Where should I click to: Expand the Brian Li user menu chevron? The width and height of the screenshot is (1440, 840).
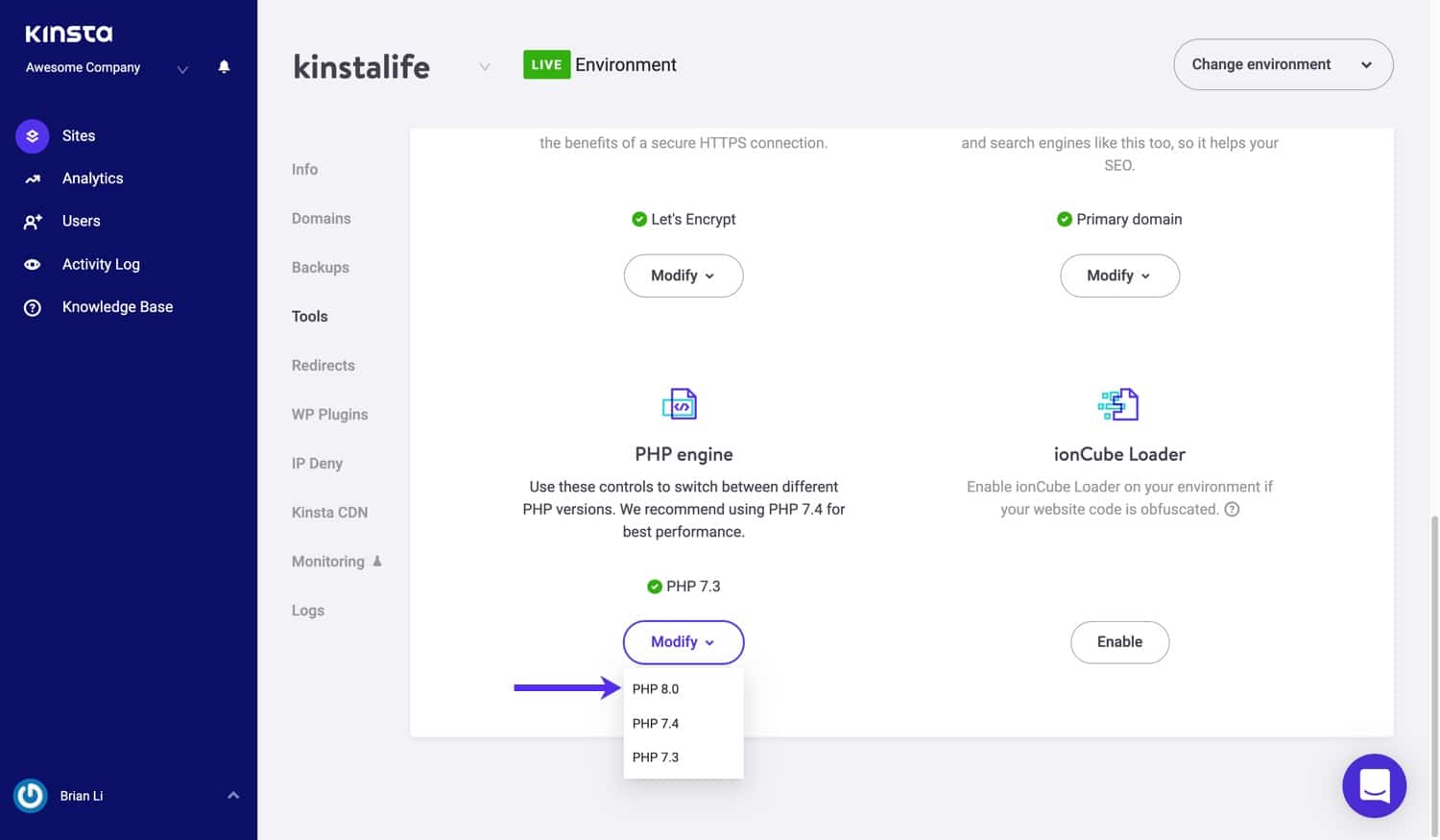pyautogui.click(x=233, y=795)
